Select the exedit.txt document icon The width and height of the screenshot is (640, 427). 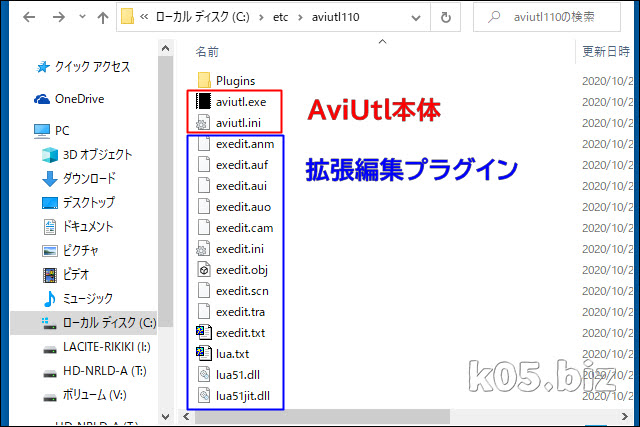click(x=204, y=332)
